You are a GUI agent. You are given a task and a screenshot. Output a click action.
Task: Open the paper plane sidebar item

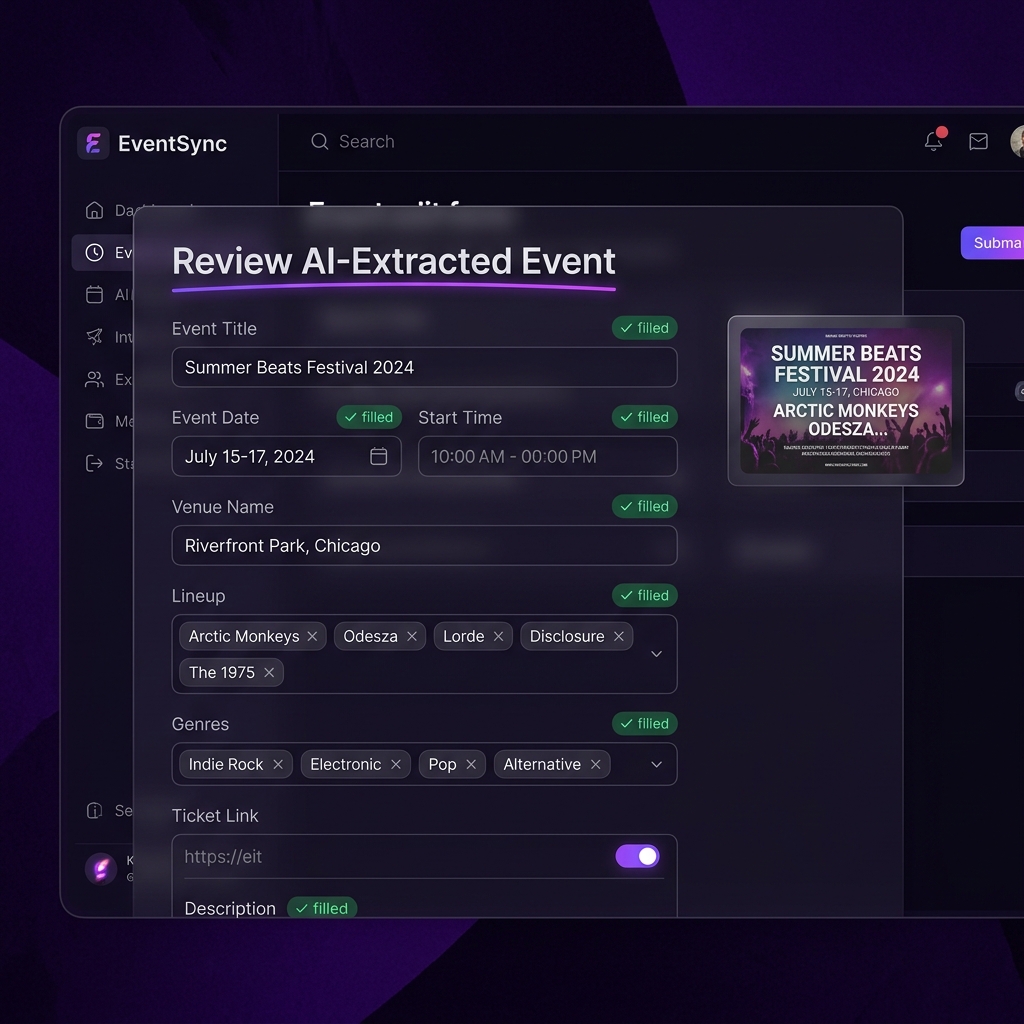tap(95, 337)
